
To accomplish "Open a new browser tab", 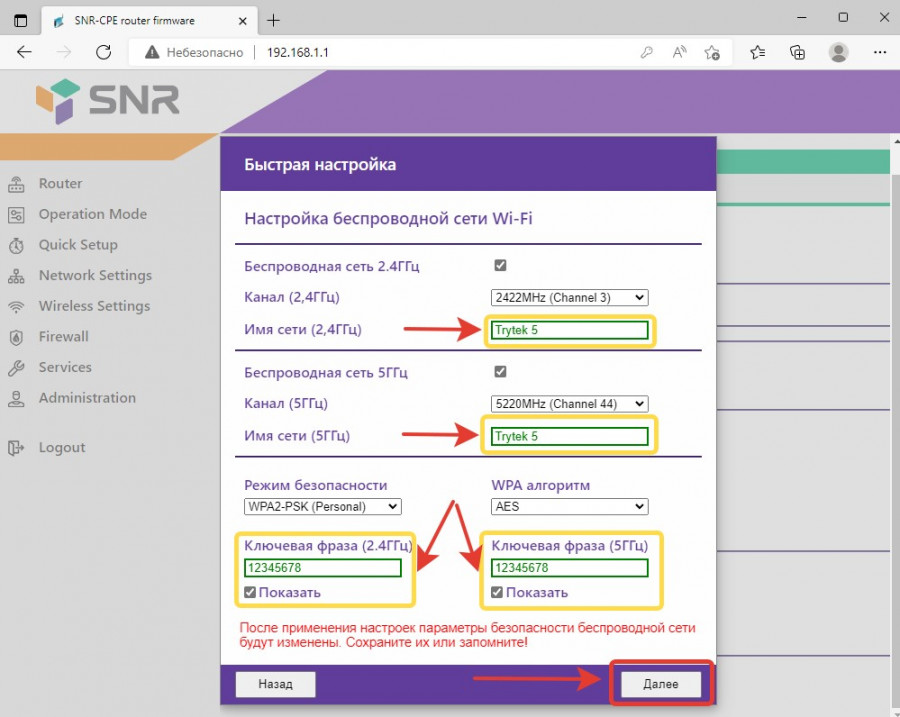I will 273,20.
